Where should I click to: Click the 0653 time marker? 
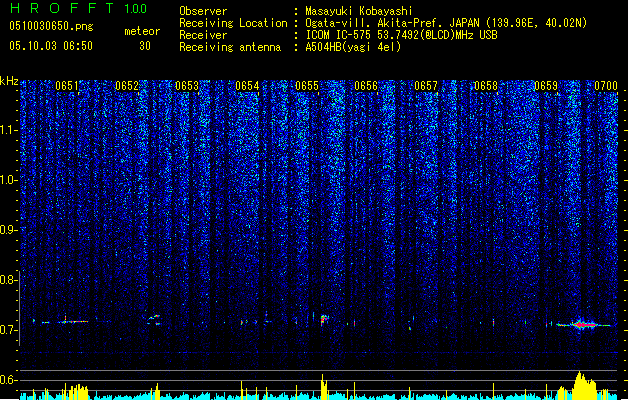coord(187,86)
